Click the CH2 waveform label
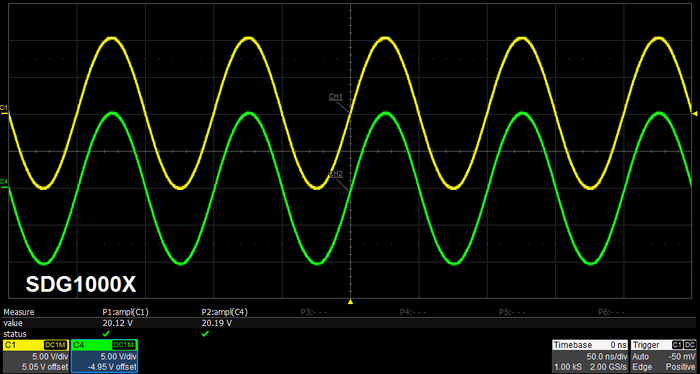The height and width of the screenshot is (374, 700). pos(336,174)
